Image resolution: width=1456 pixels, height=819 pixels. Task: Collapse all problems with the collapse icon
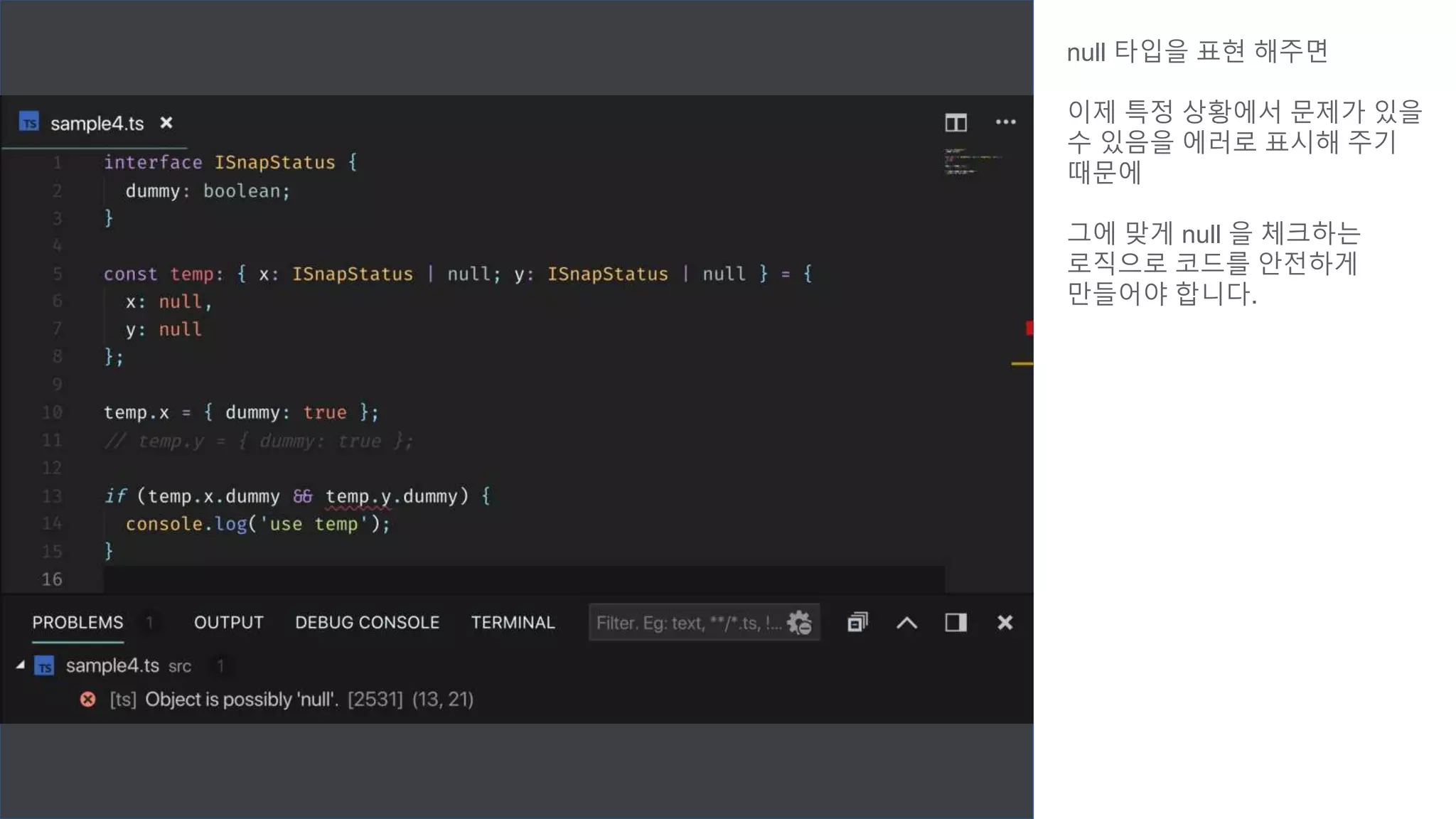pos(858,623)
